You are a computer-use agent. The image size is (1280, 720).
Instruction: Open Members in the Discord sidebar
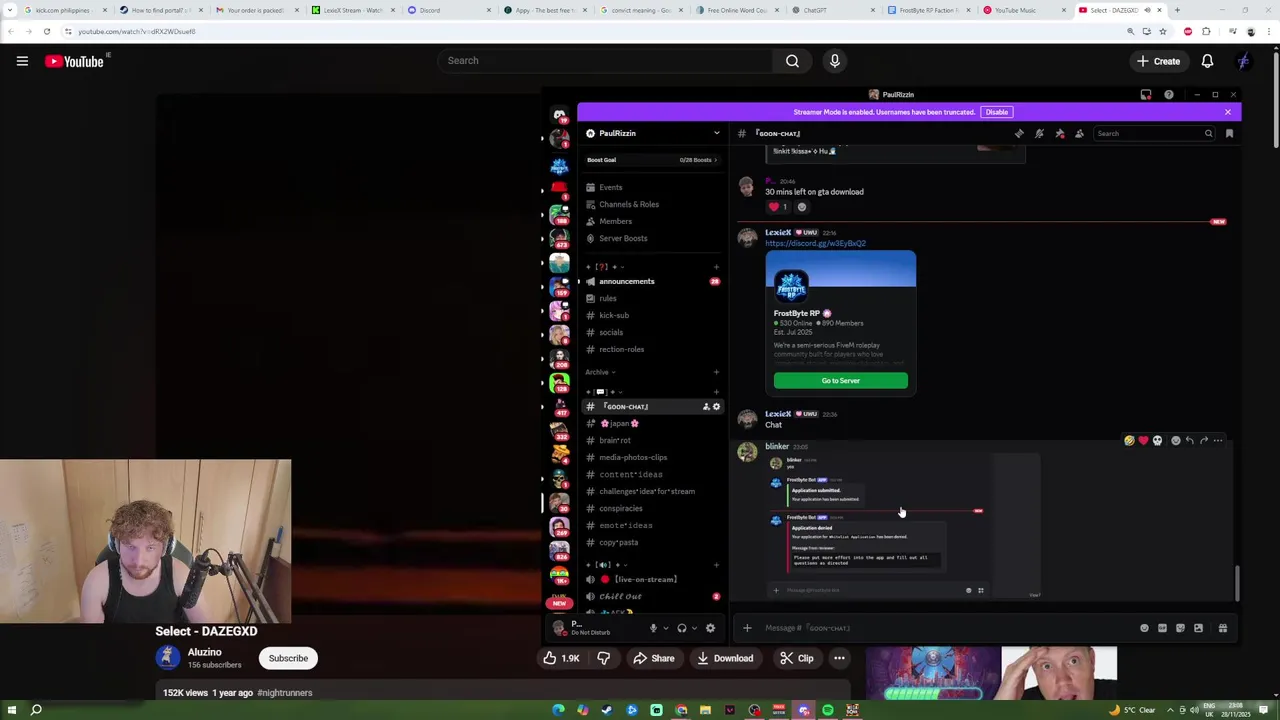pos(652,221)
